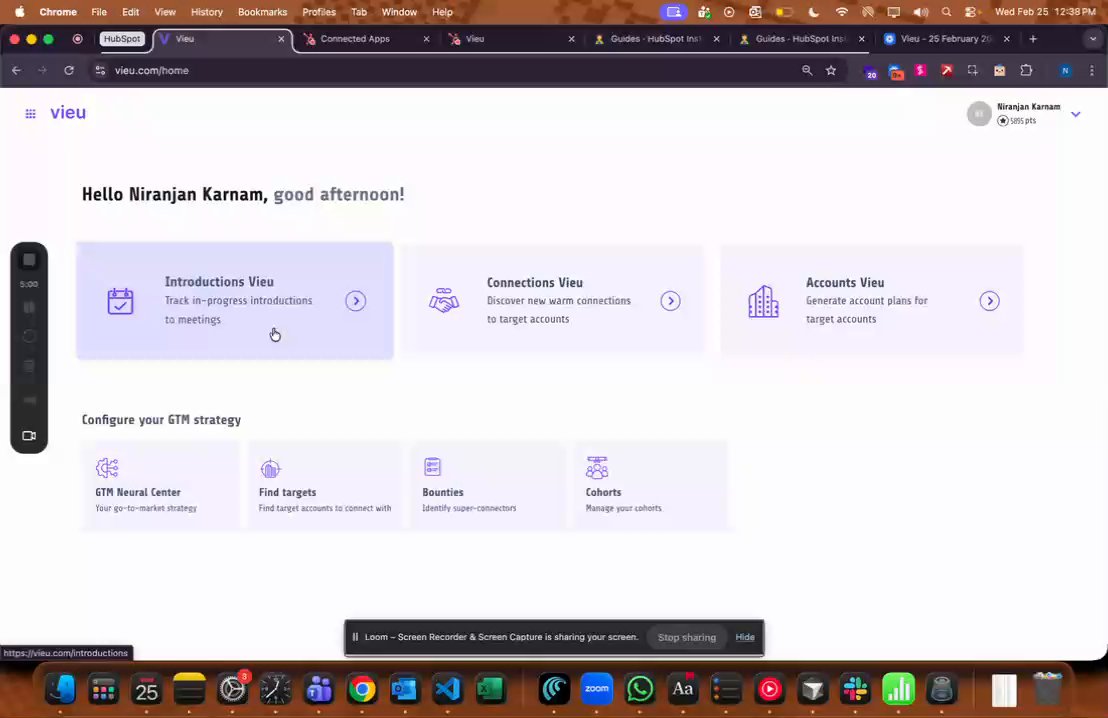Open Spotlight search in menu bar

pyautogui.click(x=946, y=12)
